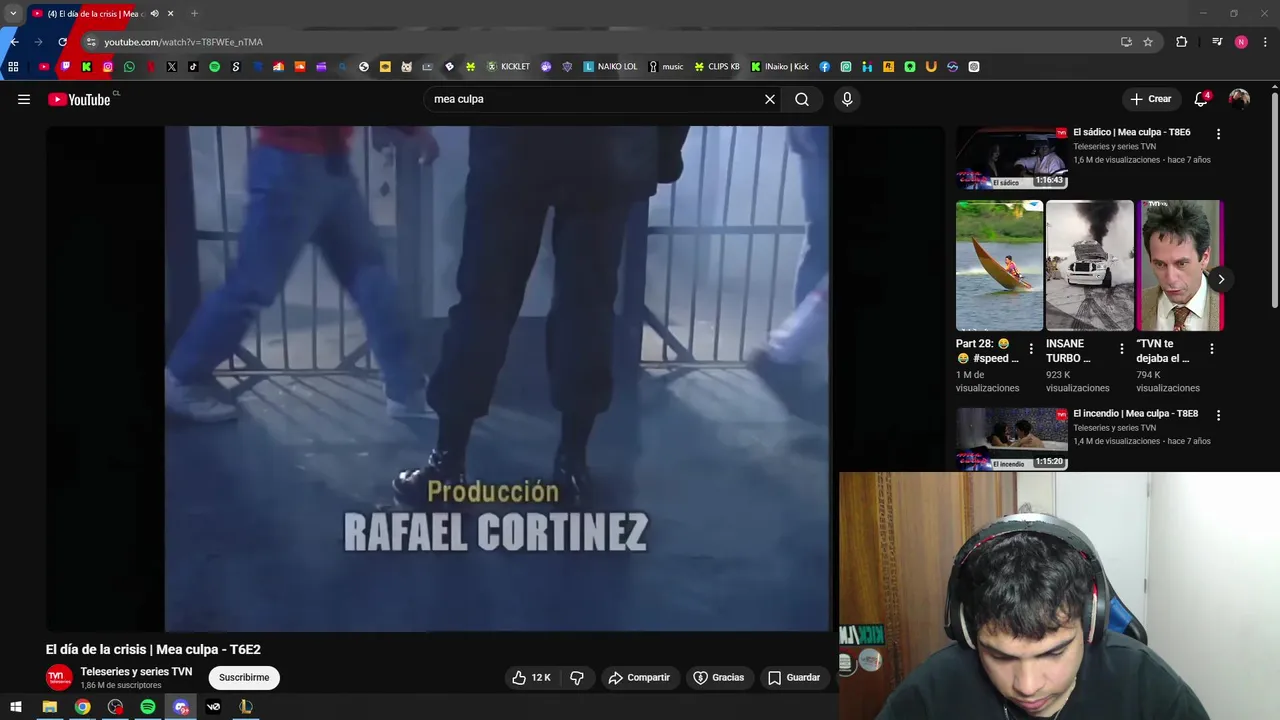The height and width of the screenshot is (720, 1280).
Task: Open the music bookmark
Action: click(x=666, y=67)
